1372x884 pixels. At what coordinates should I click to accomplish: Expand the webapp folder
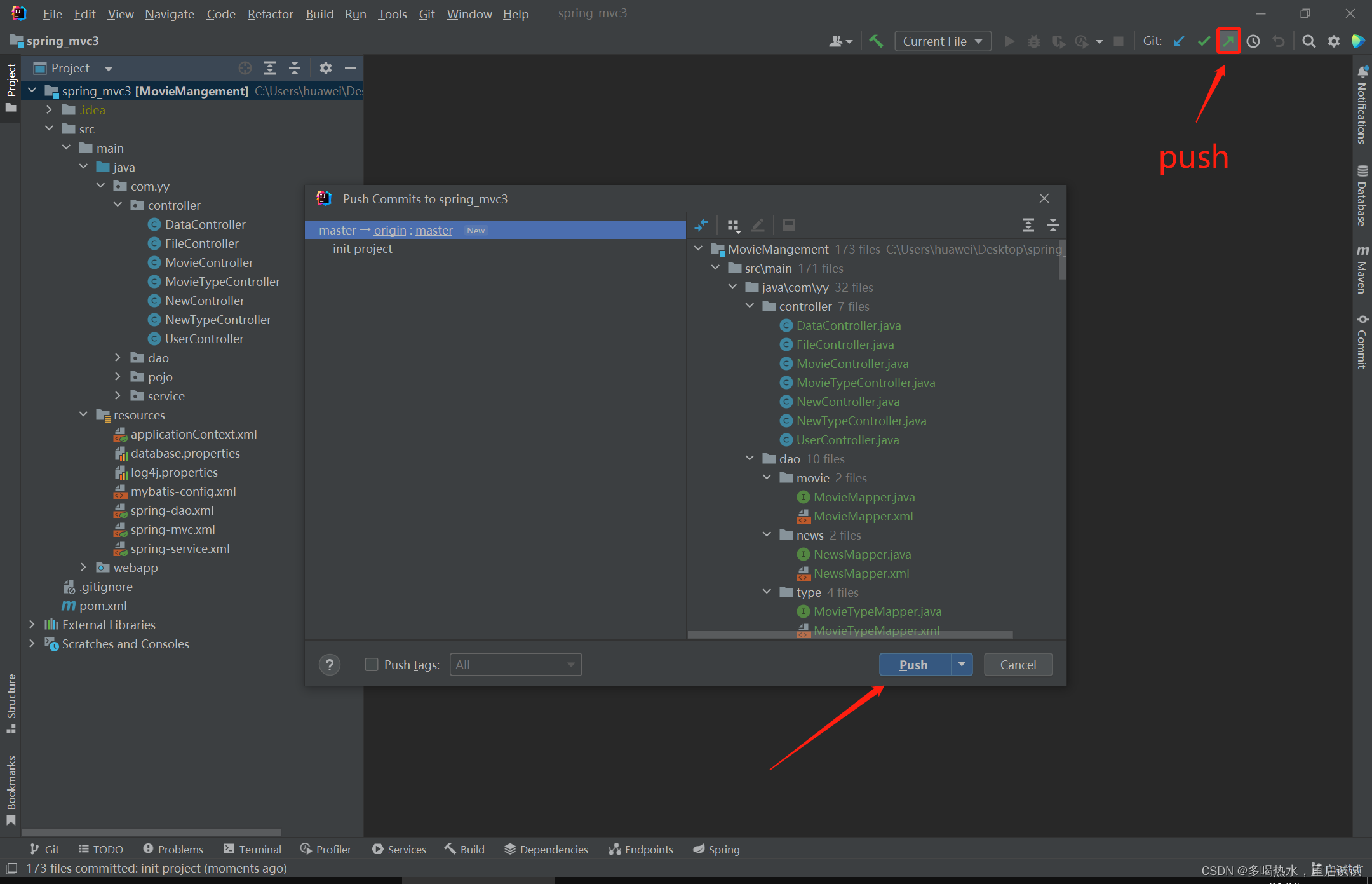click(x=83, y=568)
